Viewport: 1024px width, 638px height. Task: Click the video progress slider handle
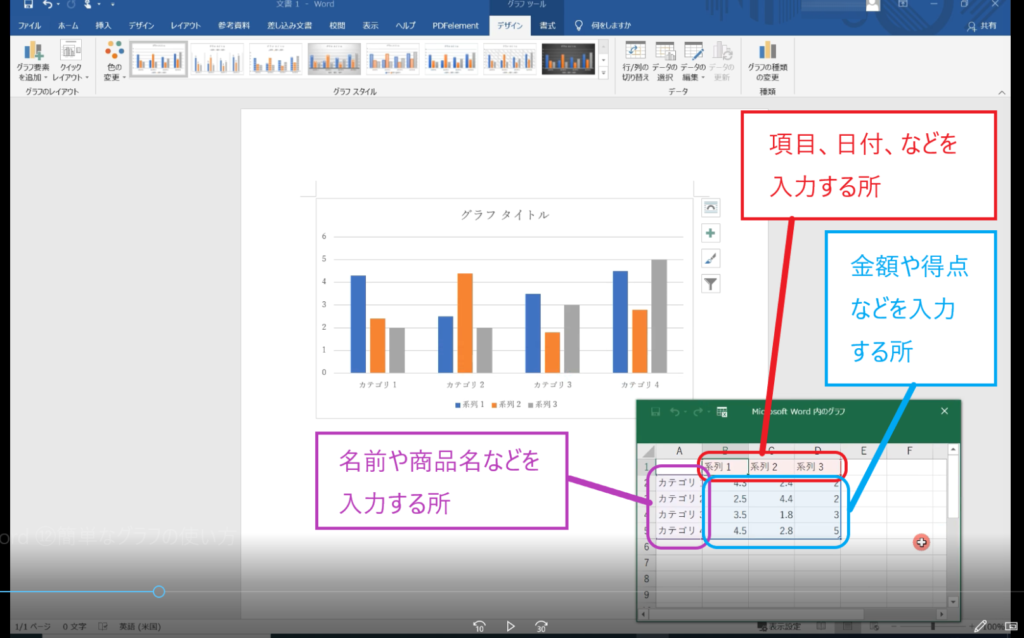tap(159, 592)
